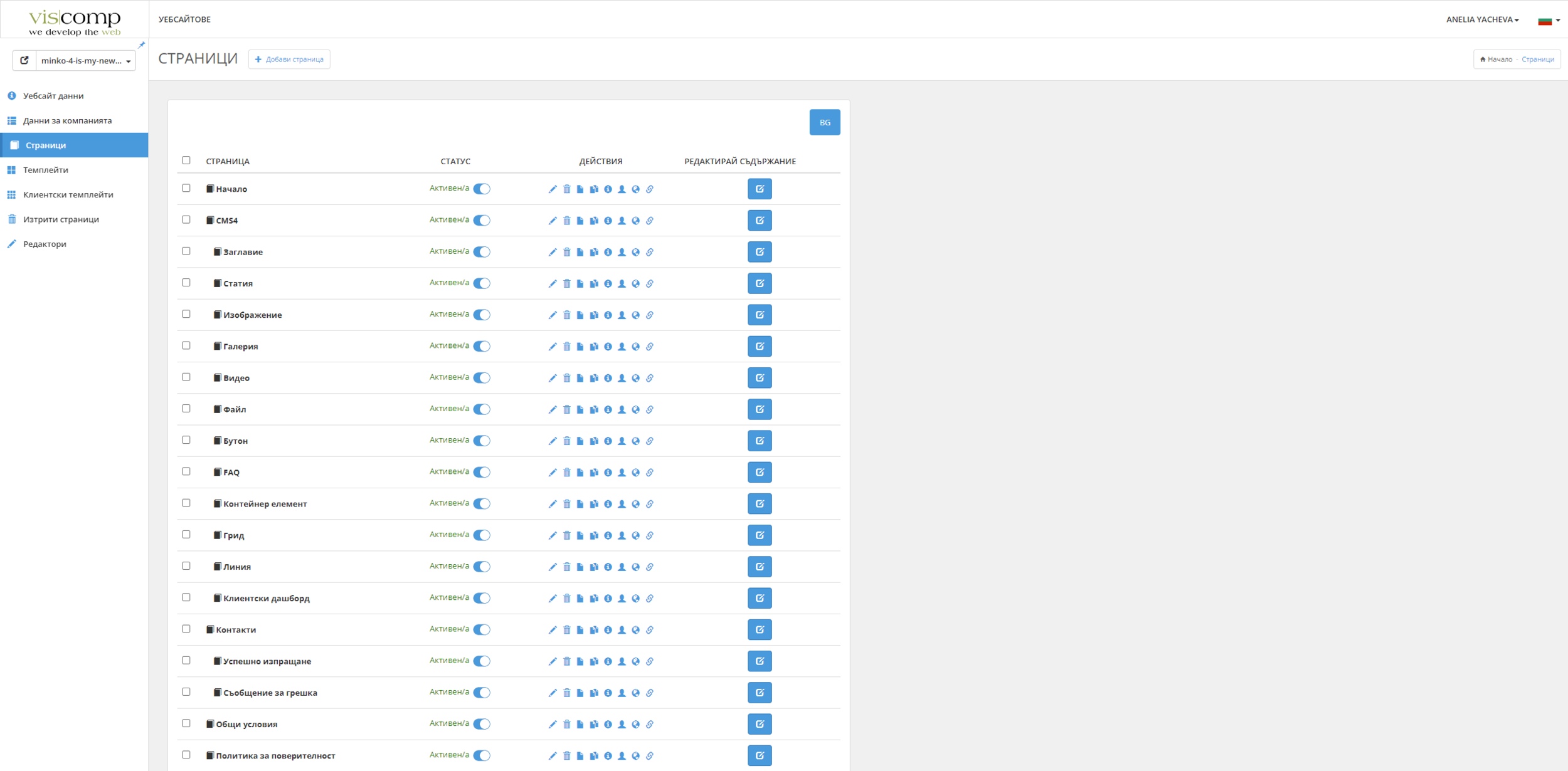This screenshot has height=771, width=1568.
Task: Click chain link icon for Статия row
Action: point(650,284)
